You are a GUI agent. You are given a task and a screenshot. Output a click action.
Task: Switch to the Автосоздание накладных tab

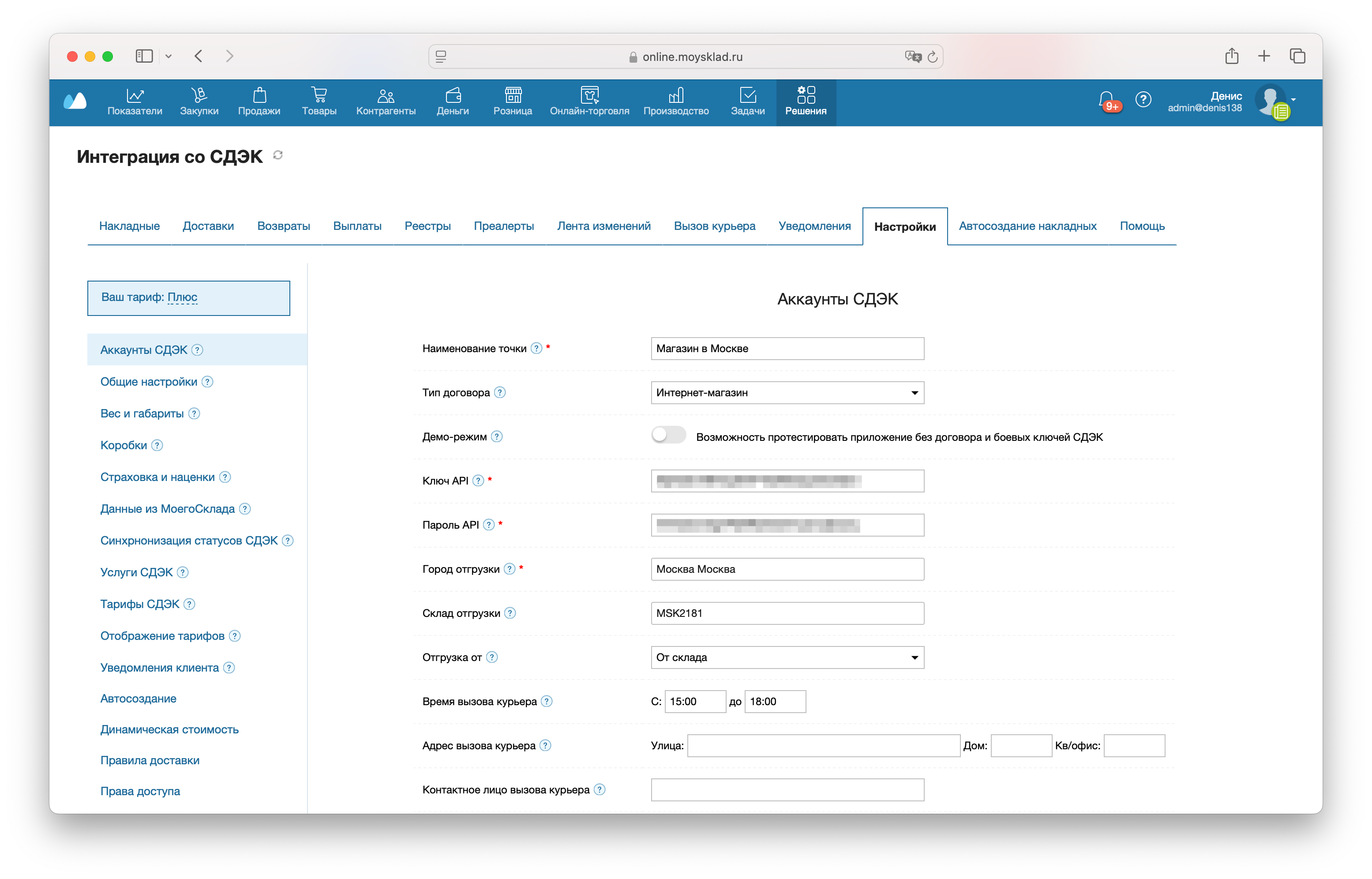click(x=1027, y=226)
